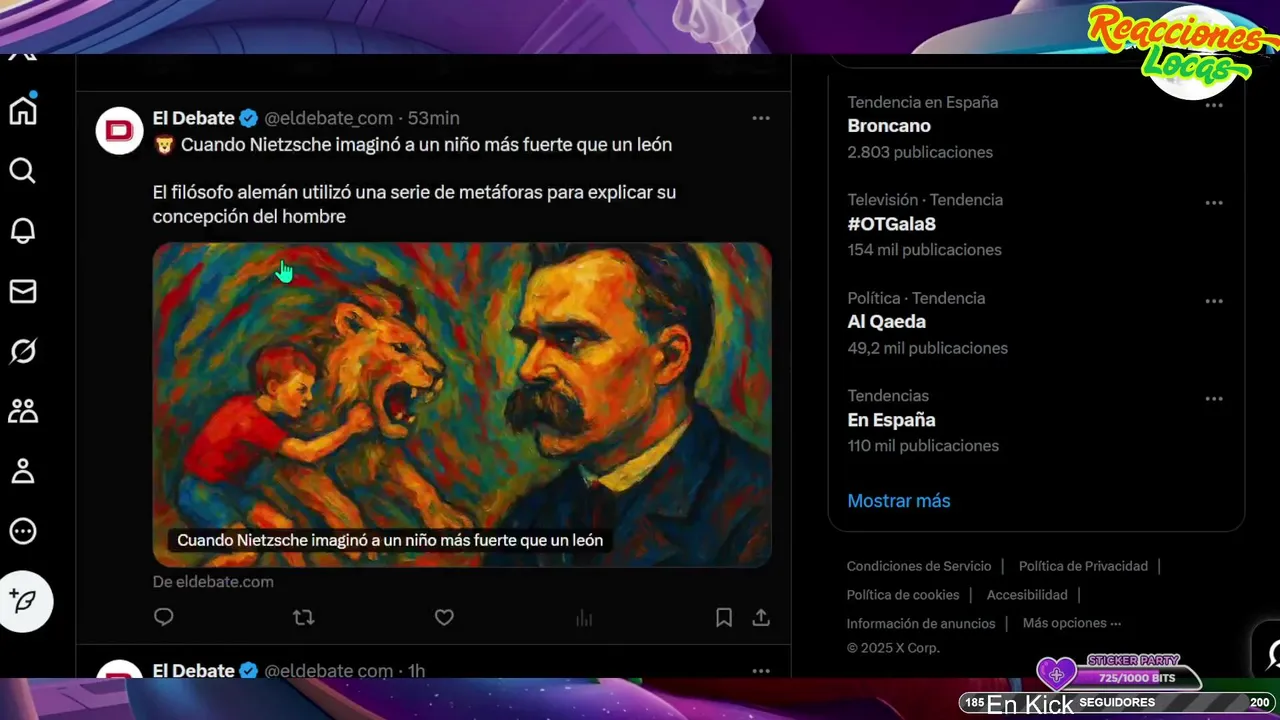
Task: Open options for the Broncano trend
Action: [1214, 105]
